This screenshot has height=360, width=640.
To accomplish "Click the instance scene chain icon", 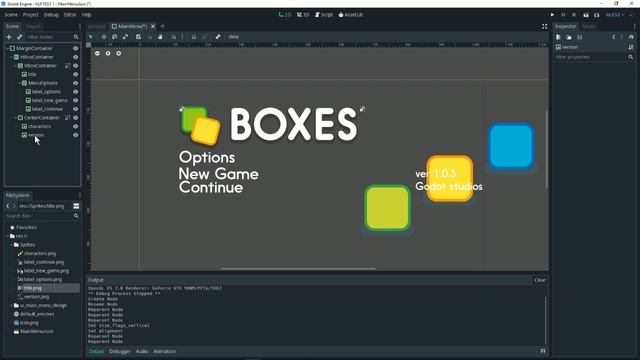I will point(19,37).
